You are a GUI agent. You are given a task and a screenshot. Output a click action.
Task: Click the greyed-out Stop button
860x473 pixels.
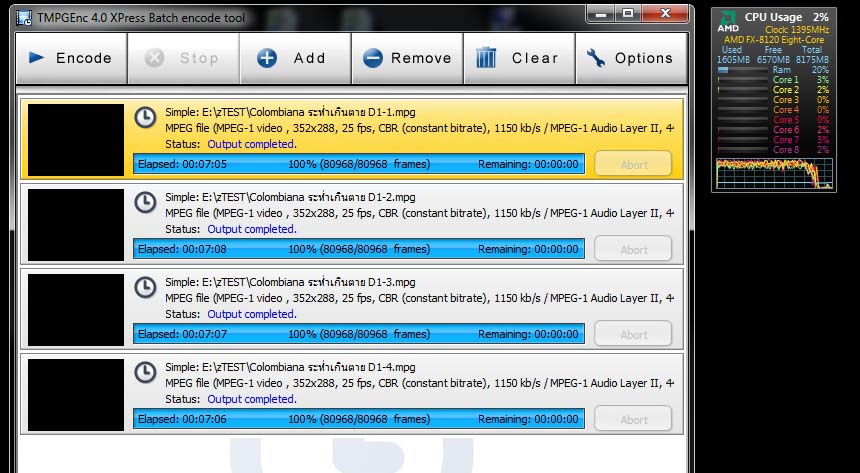click(183, 58)
